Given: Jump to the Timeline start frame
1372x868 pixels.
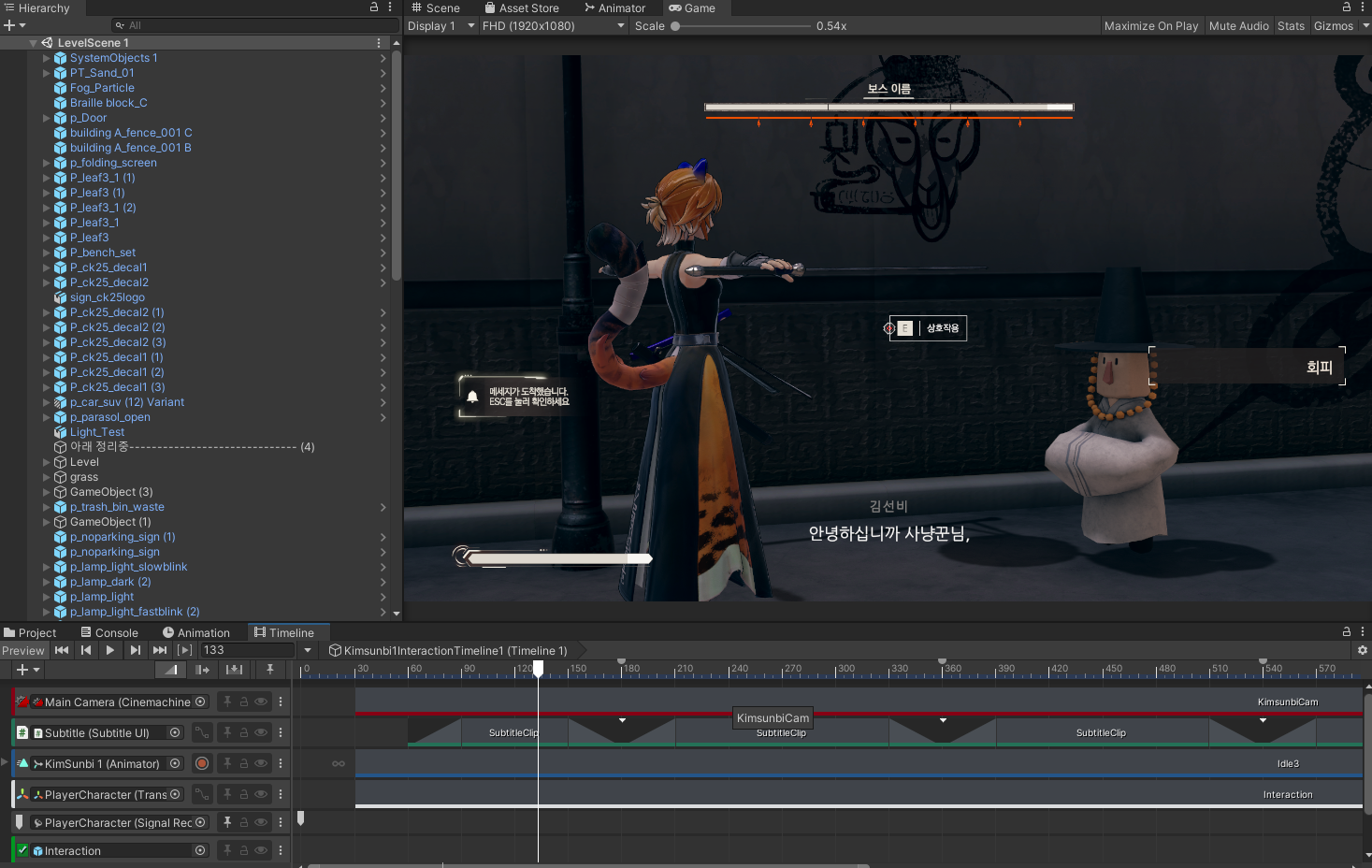Looking at the screenshot, I should [x=62, y=650].
